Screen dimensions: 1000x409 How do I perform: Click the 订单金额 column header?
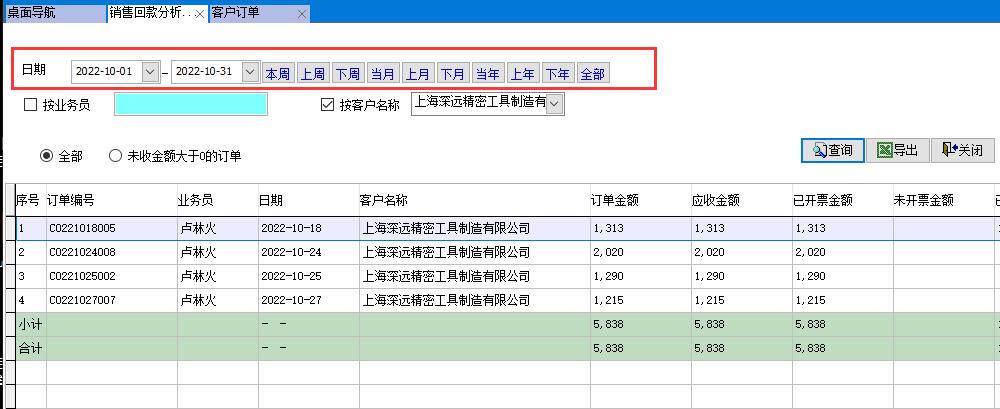pyautogui.click(x=616, y=200)
